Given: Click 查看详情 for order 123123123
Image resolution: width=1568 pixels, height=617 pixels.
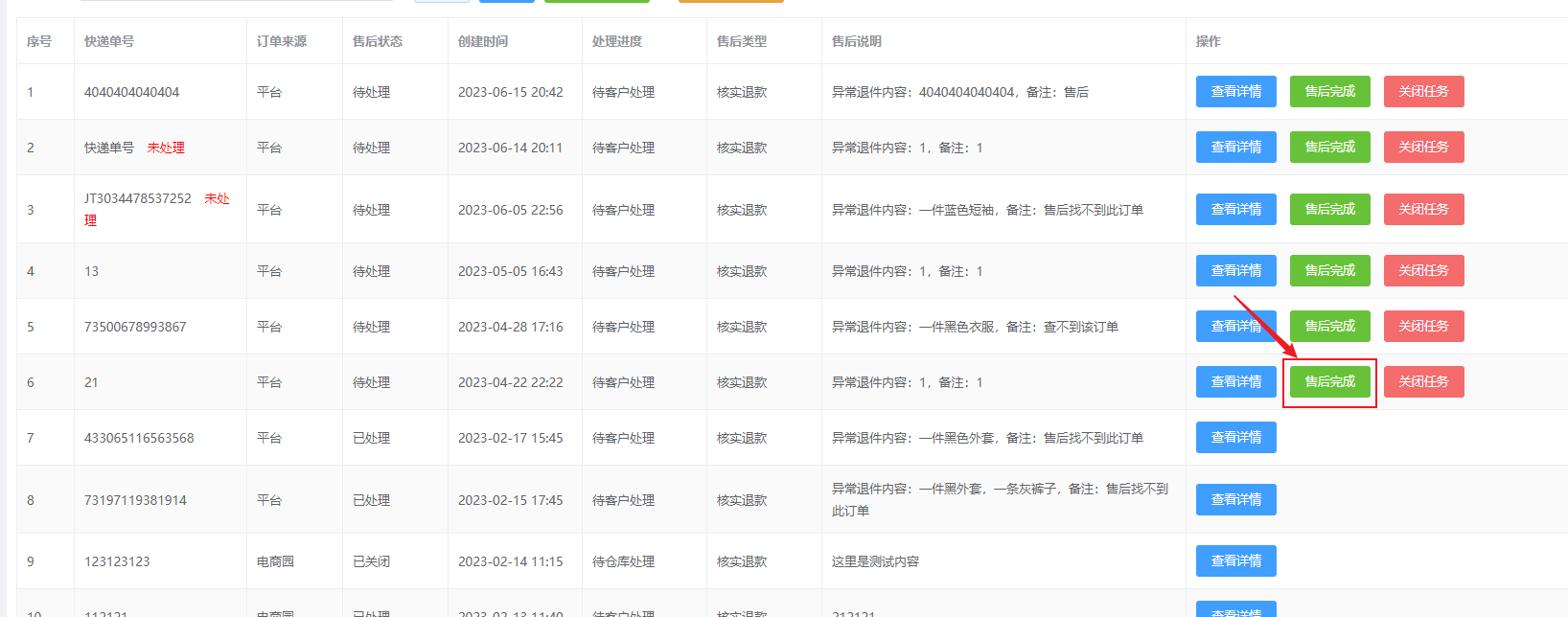Looking at the screenshot, I should (1235, 561).
